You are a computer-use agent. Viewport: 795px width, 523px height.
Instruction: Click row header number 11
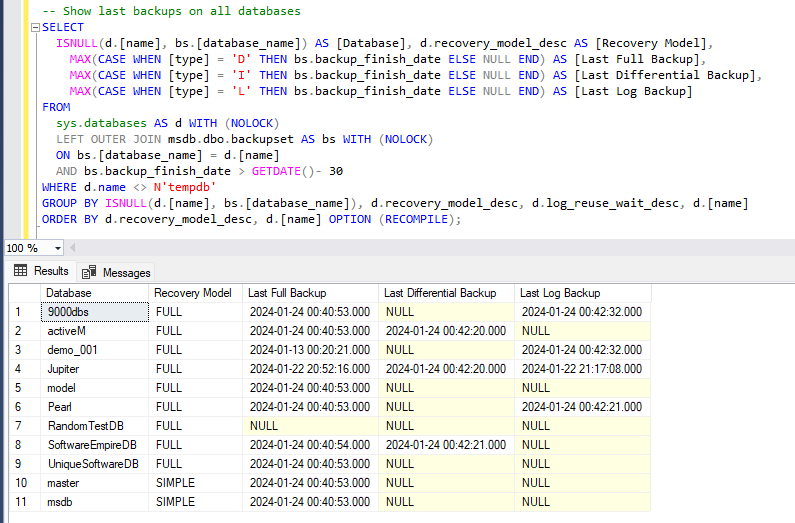click(x=18, y=502)
